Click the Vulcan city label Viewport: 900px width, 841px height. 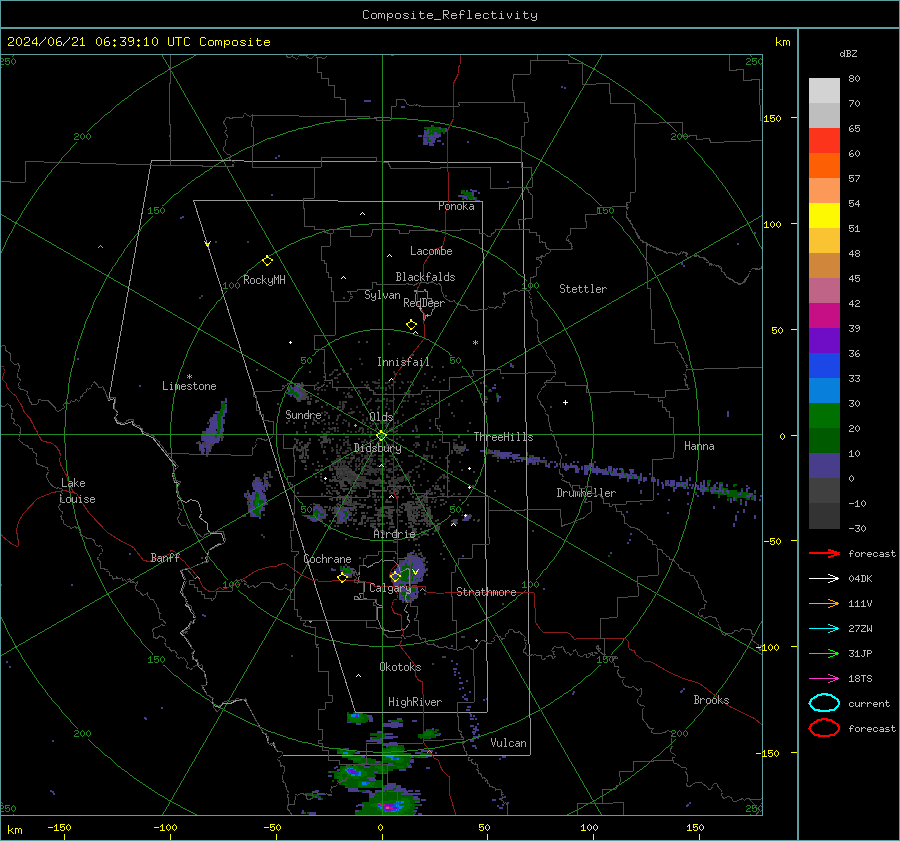(508, 743)
